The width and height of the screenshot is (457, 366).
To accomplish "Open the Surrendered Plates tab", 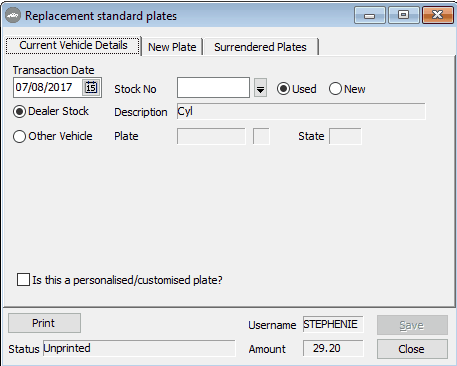I will click(260, 47).
